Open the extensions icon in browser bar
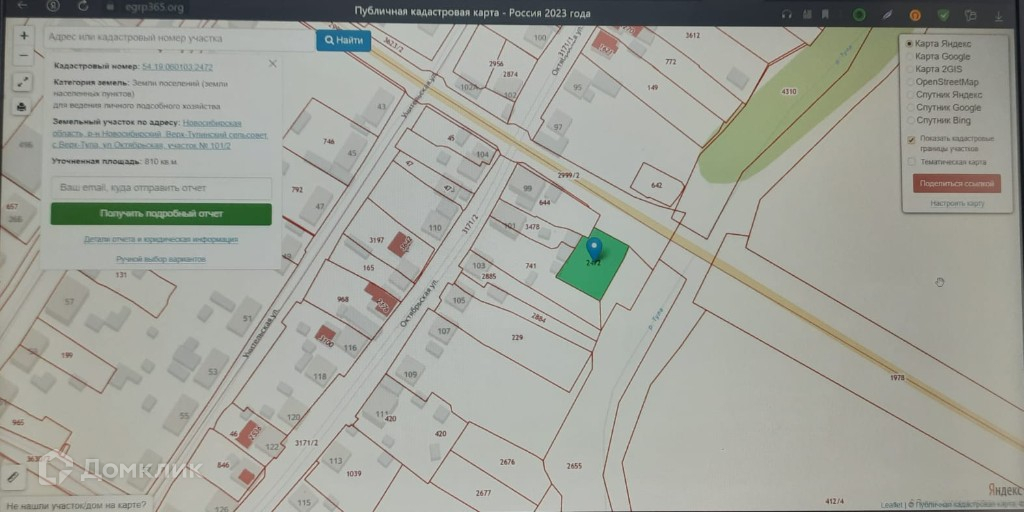 pyautogui.click(x=970, y=15)
